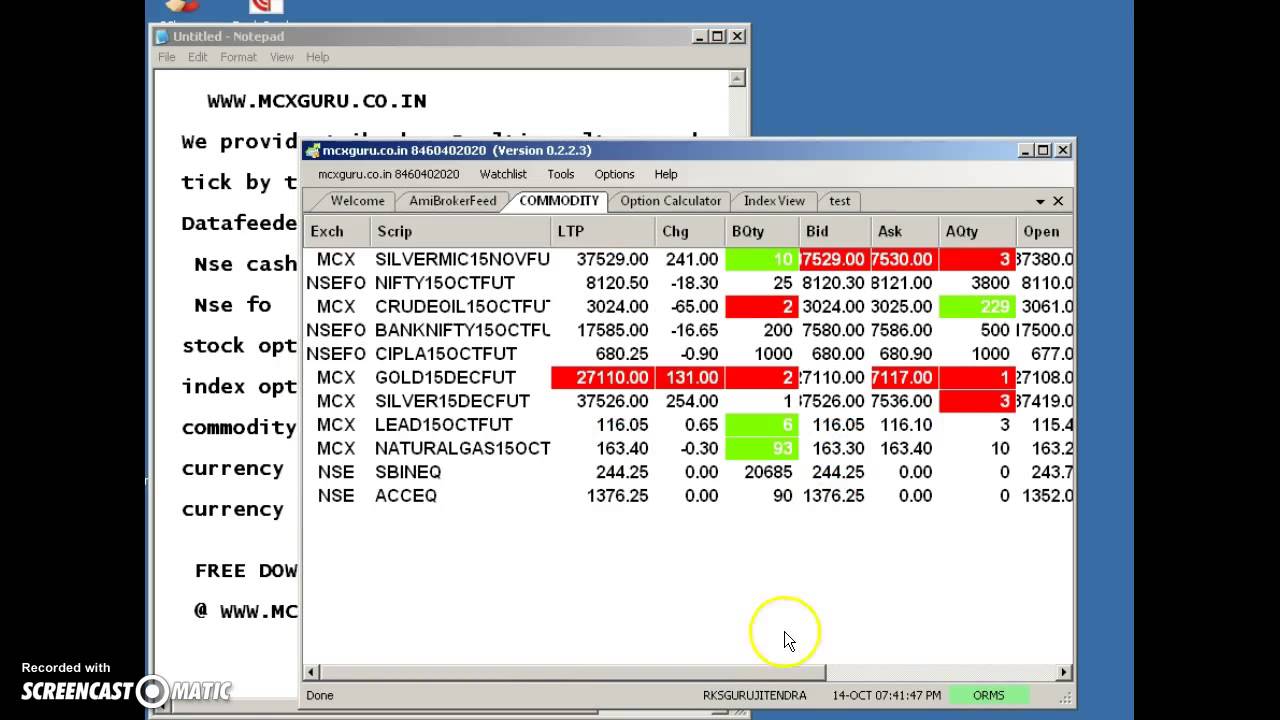Click the date-time in the status bar
This screenshot has width=1280, height=720.
[x=886, y=695]
